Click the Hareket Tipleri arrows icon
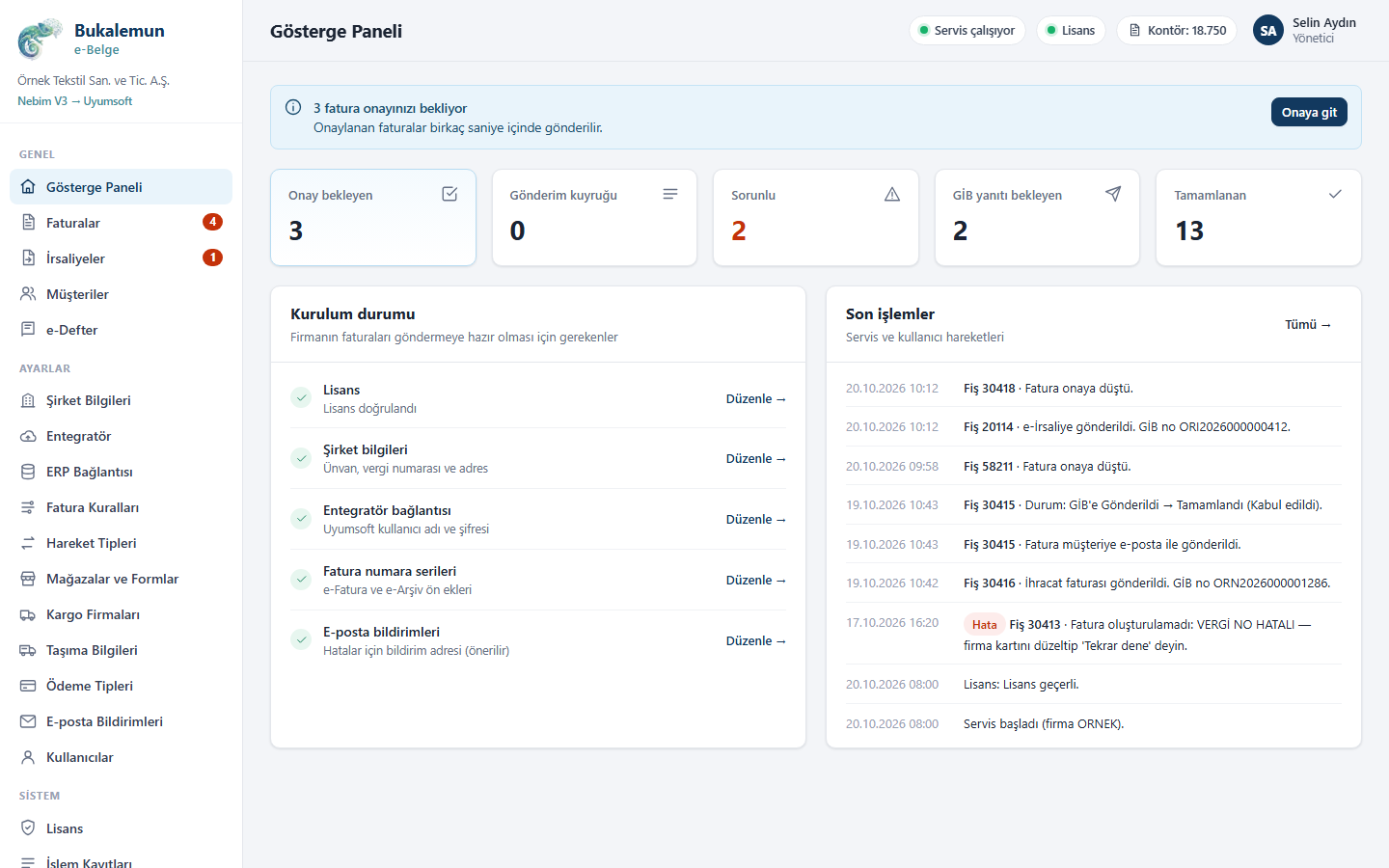 tap(28, 543)
